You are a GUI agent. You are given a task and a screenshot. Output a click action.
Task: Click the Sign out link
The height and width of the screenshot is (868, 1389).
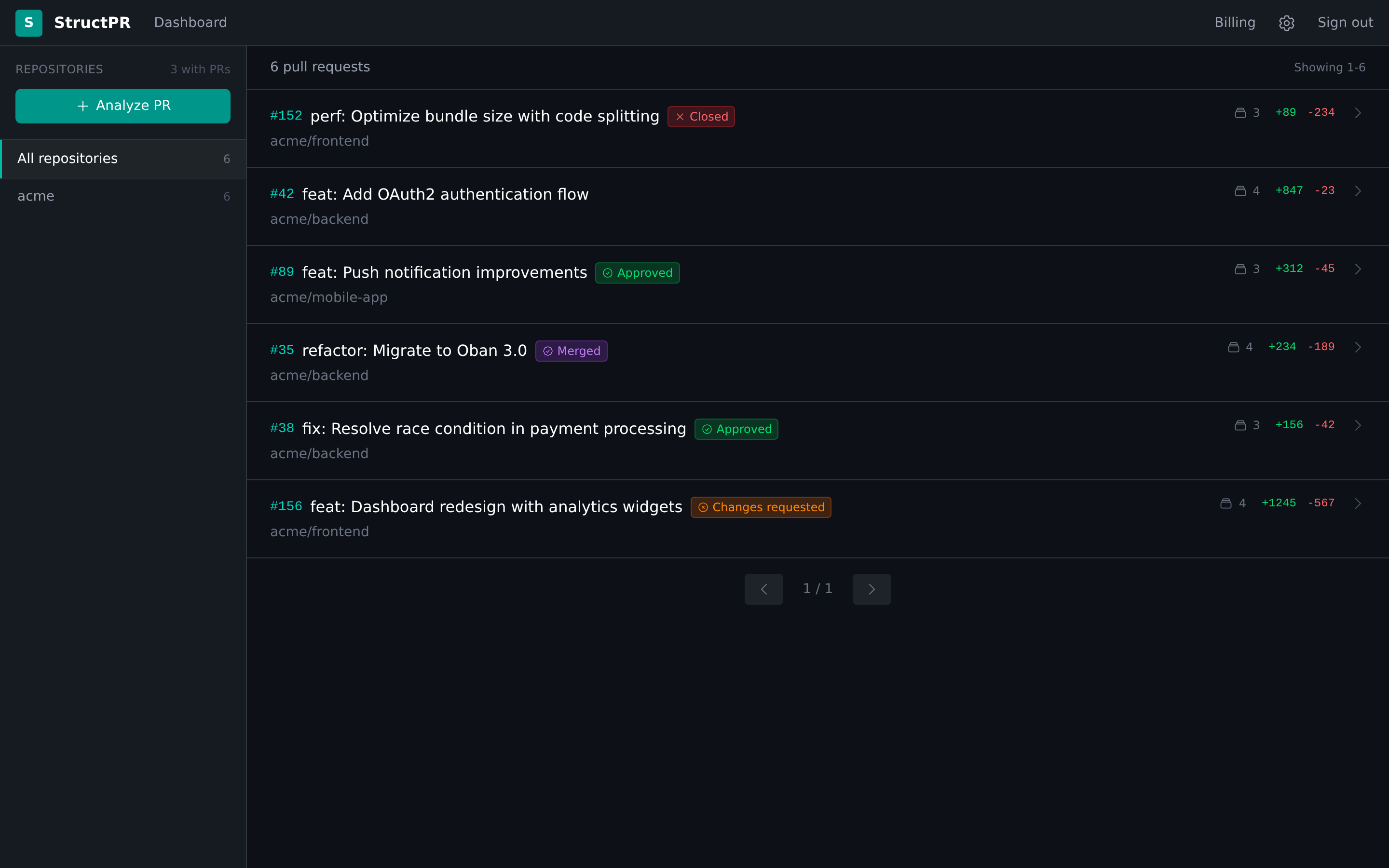click(x=1345, y=22)
